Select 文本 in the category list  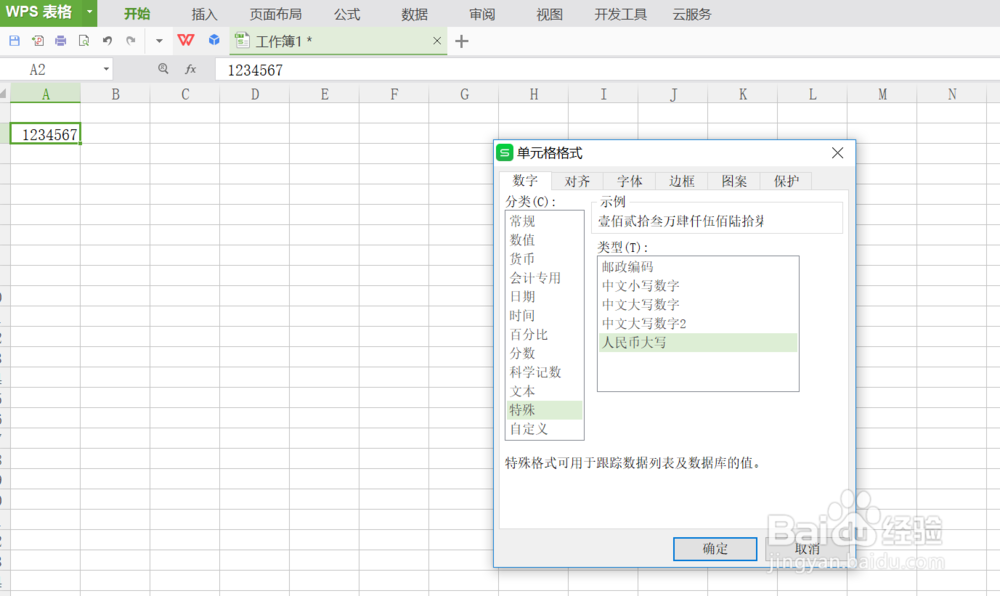[x=545, y=391]
